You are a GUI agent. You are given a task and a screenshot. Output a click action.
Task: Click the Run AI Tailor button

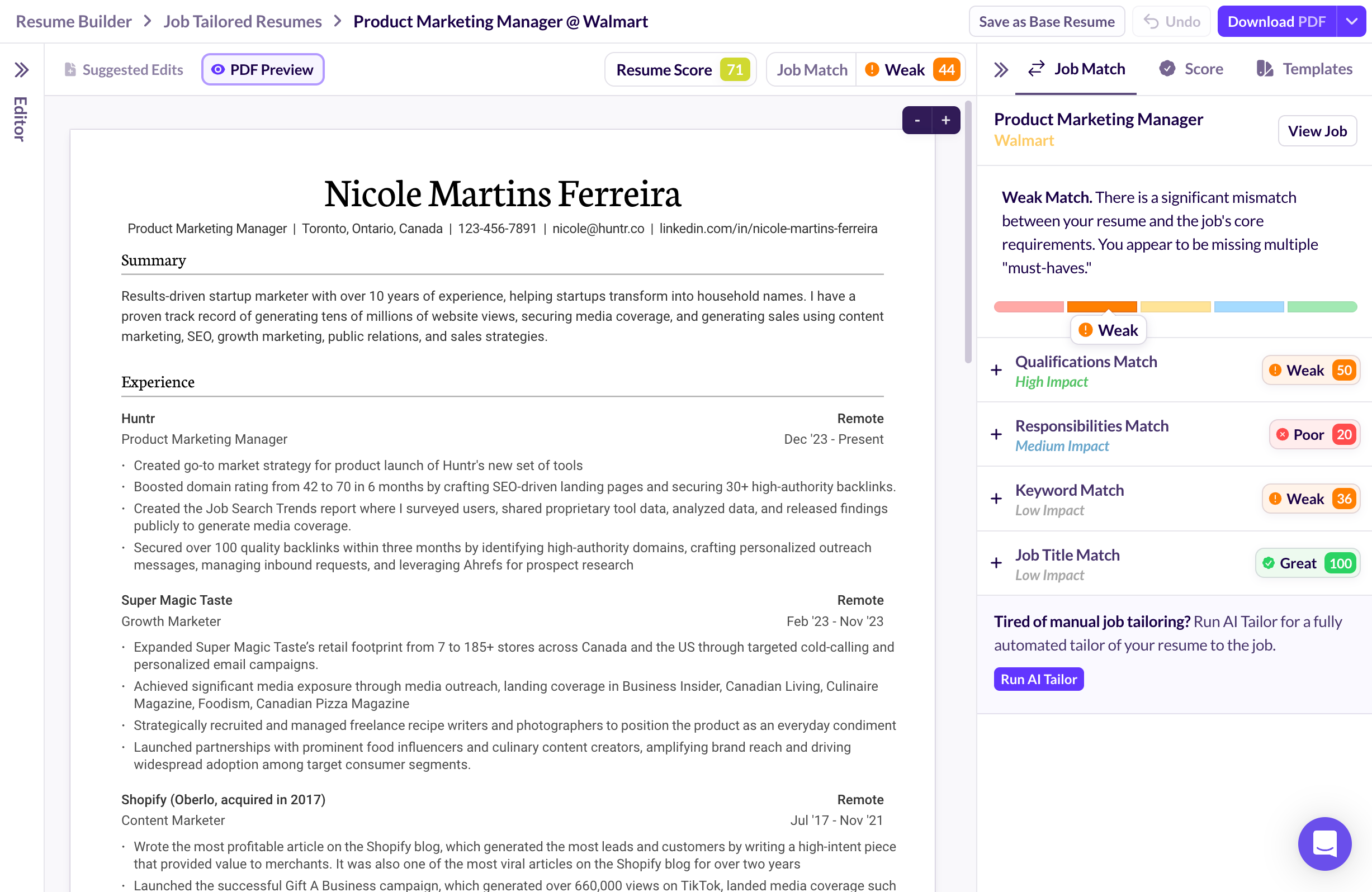pyautogui.click(x=1038, y=680)
